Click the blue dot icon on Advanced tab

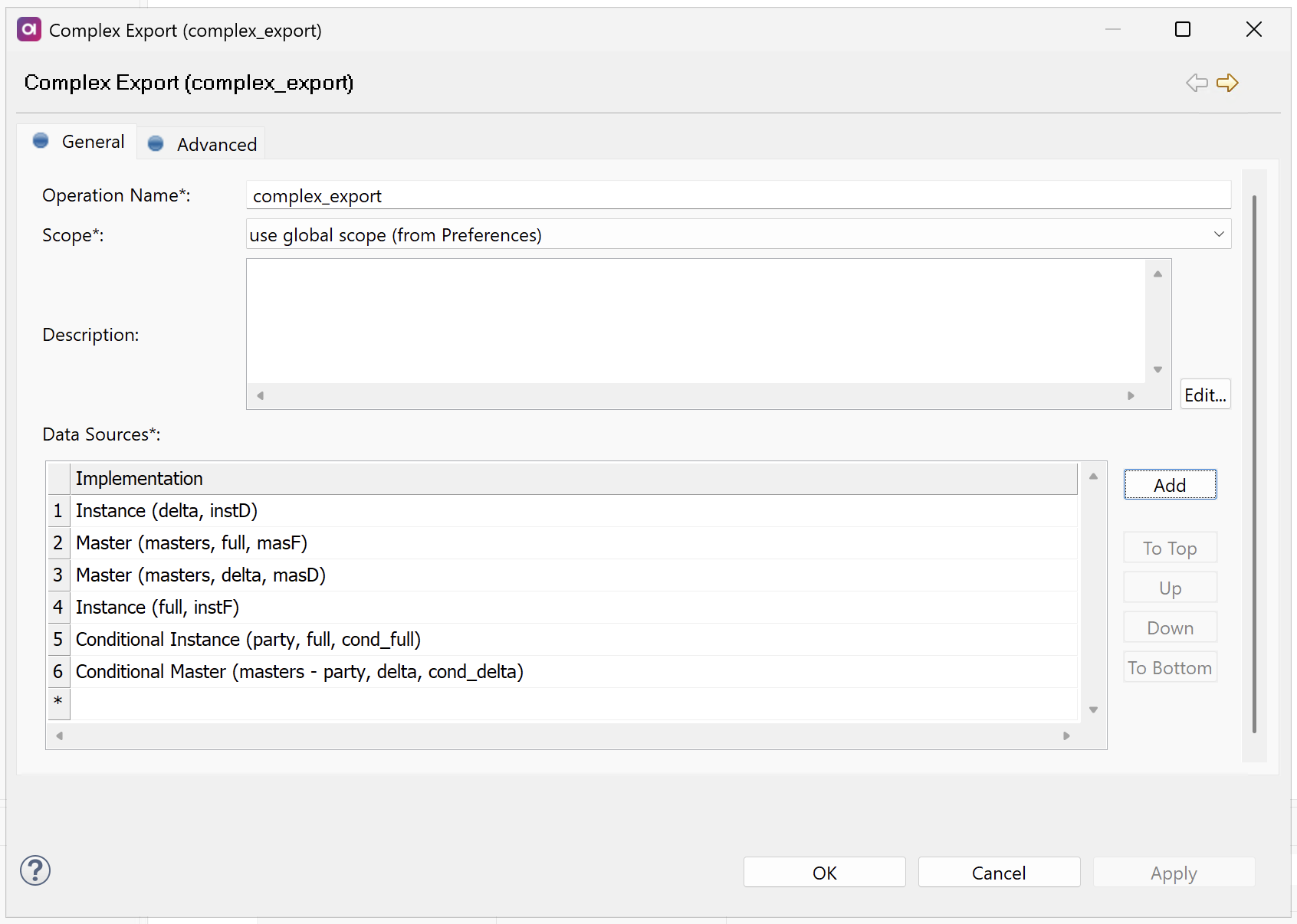(156, 143)
